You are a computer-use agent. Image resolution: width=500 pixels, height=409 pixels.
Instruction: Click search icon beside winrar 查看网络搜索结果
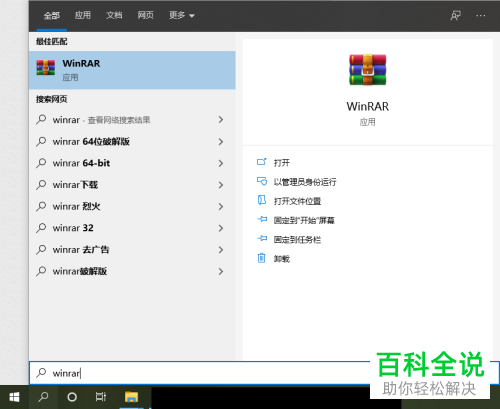click(x=41, y=120)
